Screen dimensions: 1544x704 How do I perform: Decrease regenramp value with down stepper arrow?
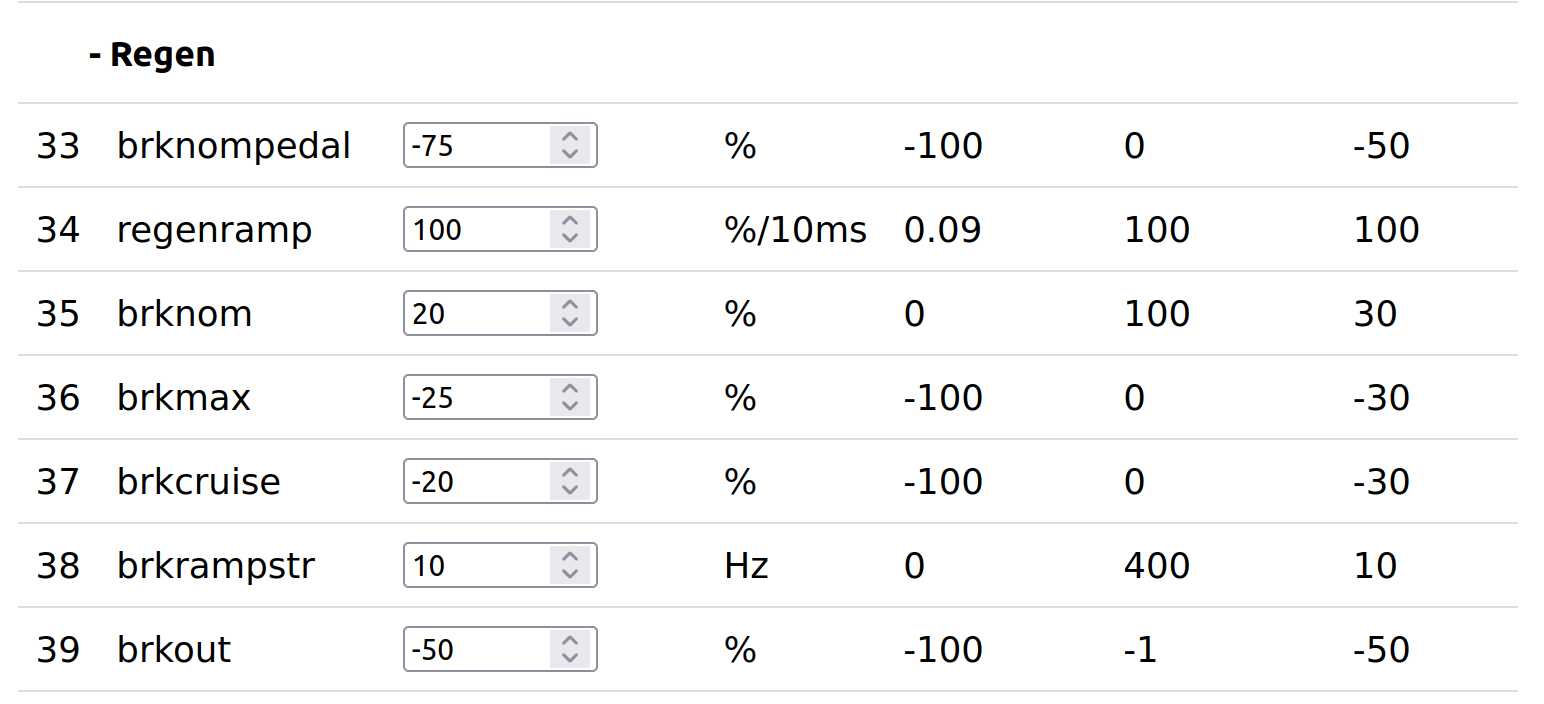click(570, 238)
